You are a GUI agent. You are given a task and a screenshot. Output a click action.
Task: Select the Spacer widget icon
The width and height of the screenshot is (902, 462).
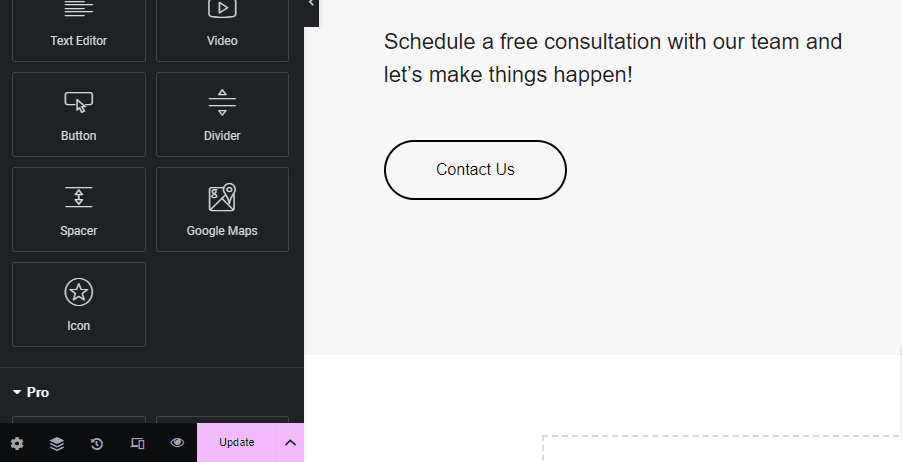78,197
